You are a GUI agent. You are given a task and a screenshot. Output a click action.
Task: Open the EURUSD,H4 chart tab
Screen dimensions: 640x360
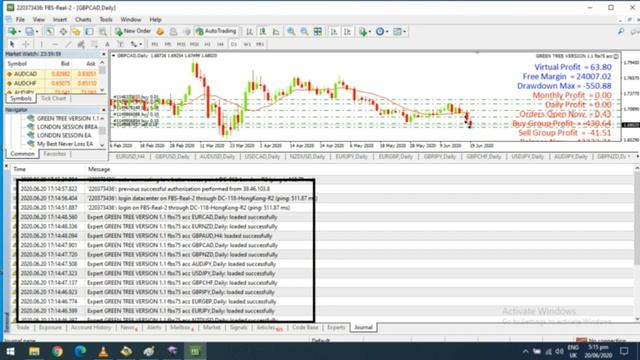pyautogui.click(x=130, y=157)
